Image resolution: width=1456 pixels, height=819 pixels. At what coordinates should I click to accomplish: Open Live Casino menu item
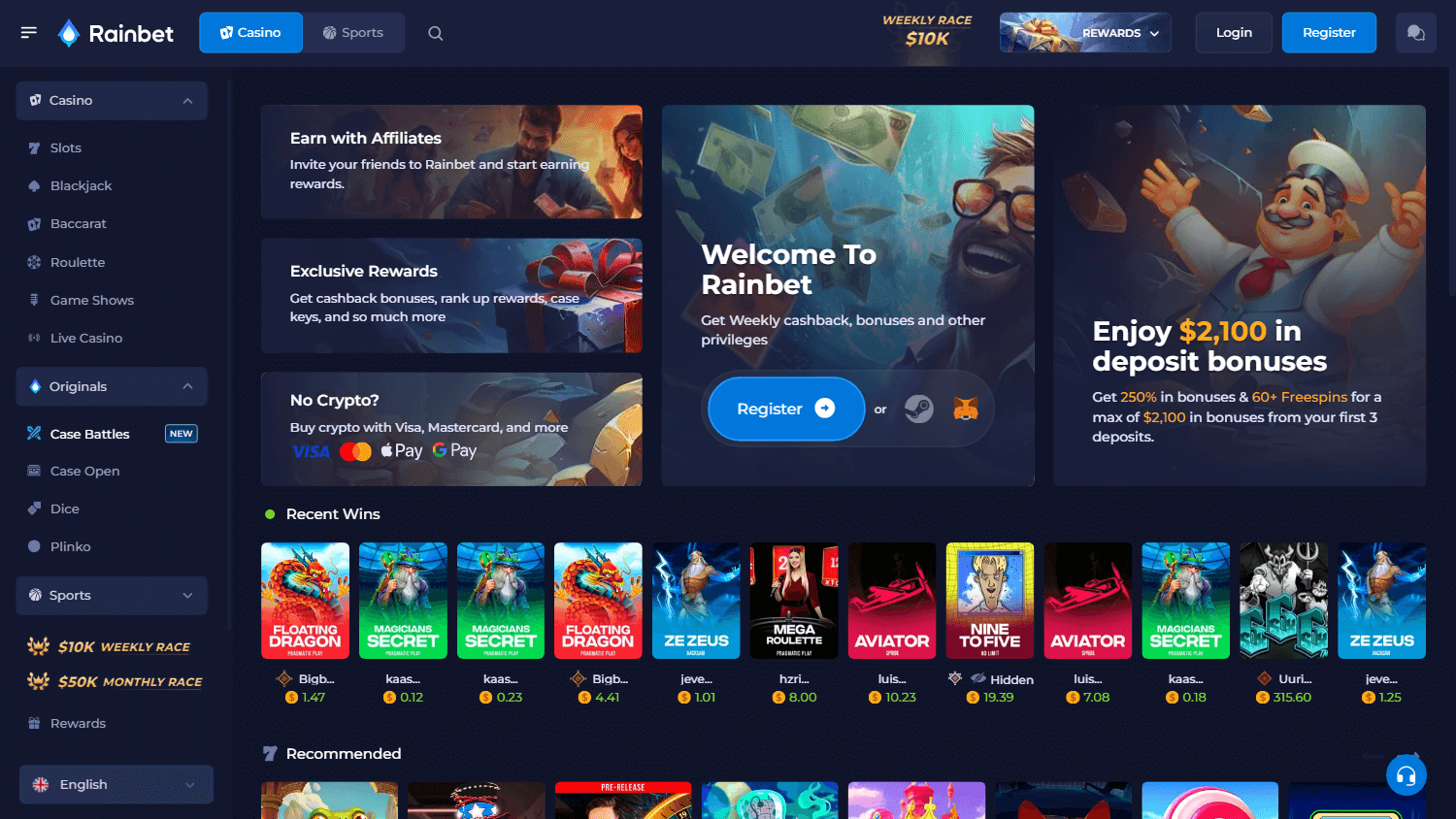click(86, 338)
